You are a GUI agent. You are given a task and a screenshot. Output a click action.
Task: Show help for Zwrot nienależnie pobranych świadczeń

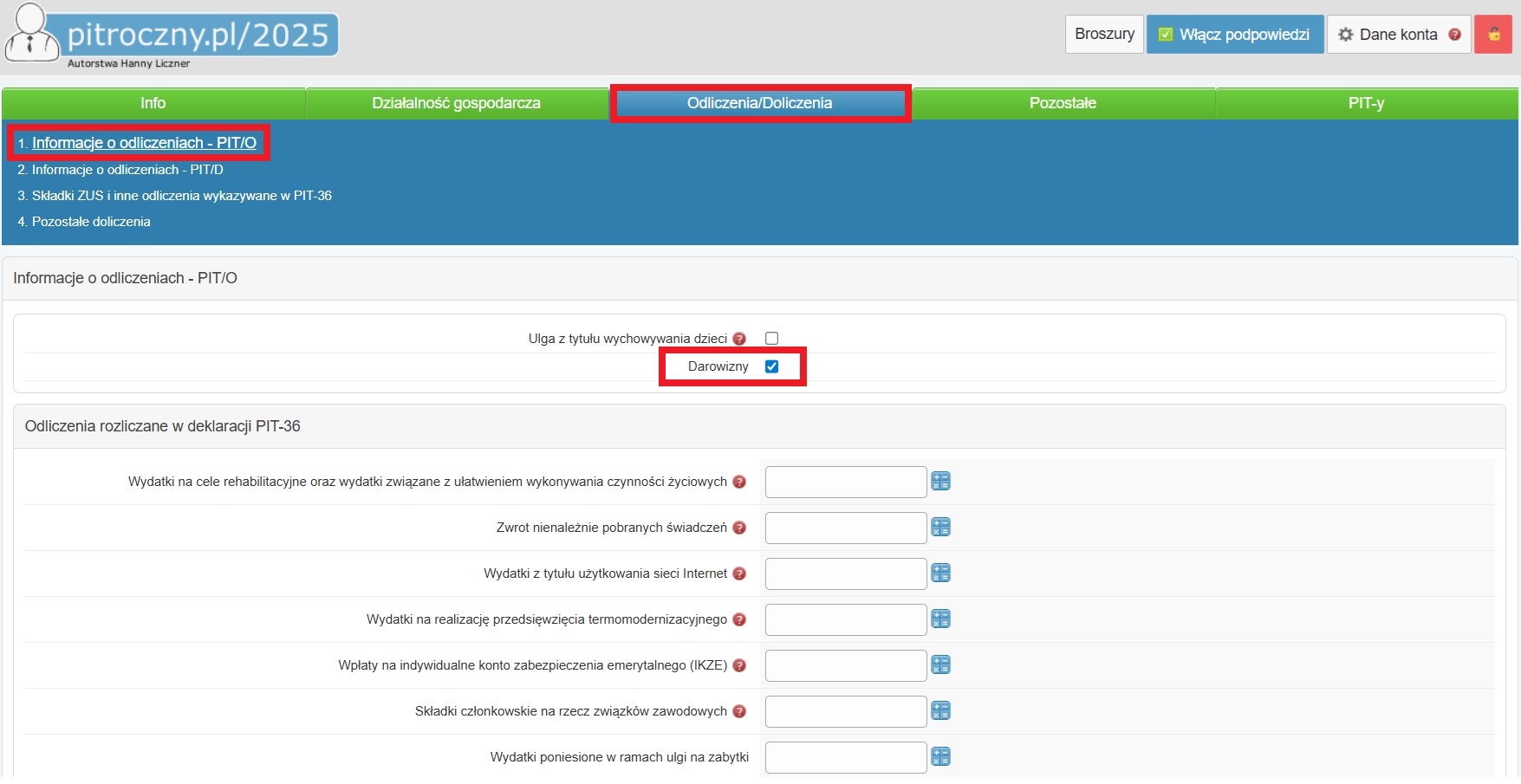(x=739, y=528)
